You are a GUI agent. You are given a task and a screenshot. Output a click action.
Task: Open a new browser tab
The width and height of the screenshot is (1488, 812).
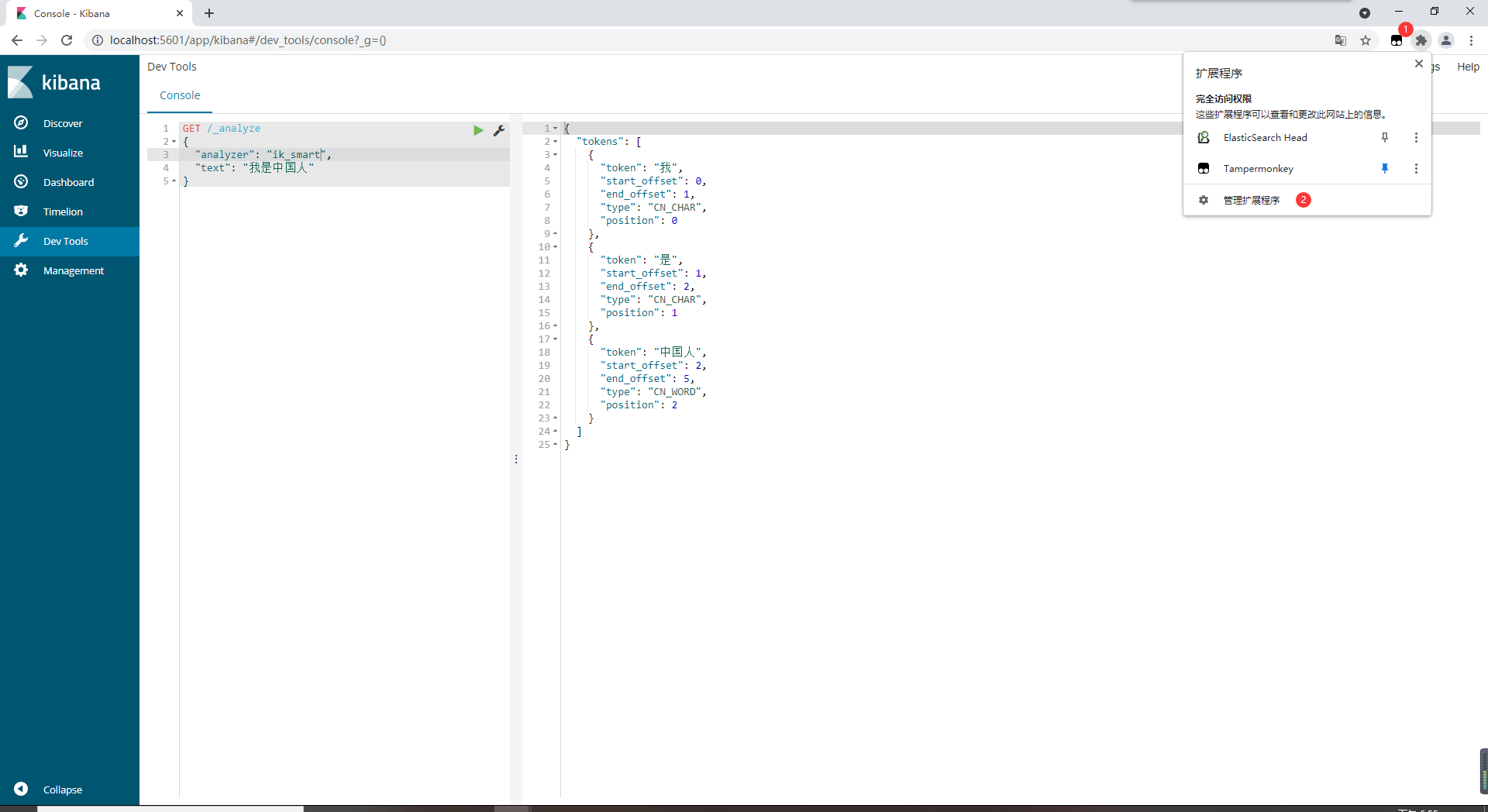point(209,13)
